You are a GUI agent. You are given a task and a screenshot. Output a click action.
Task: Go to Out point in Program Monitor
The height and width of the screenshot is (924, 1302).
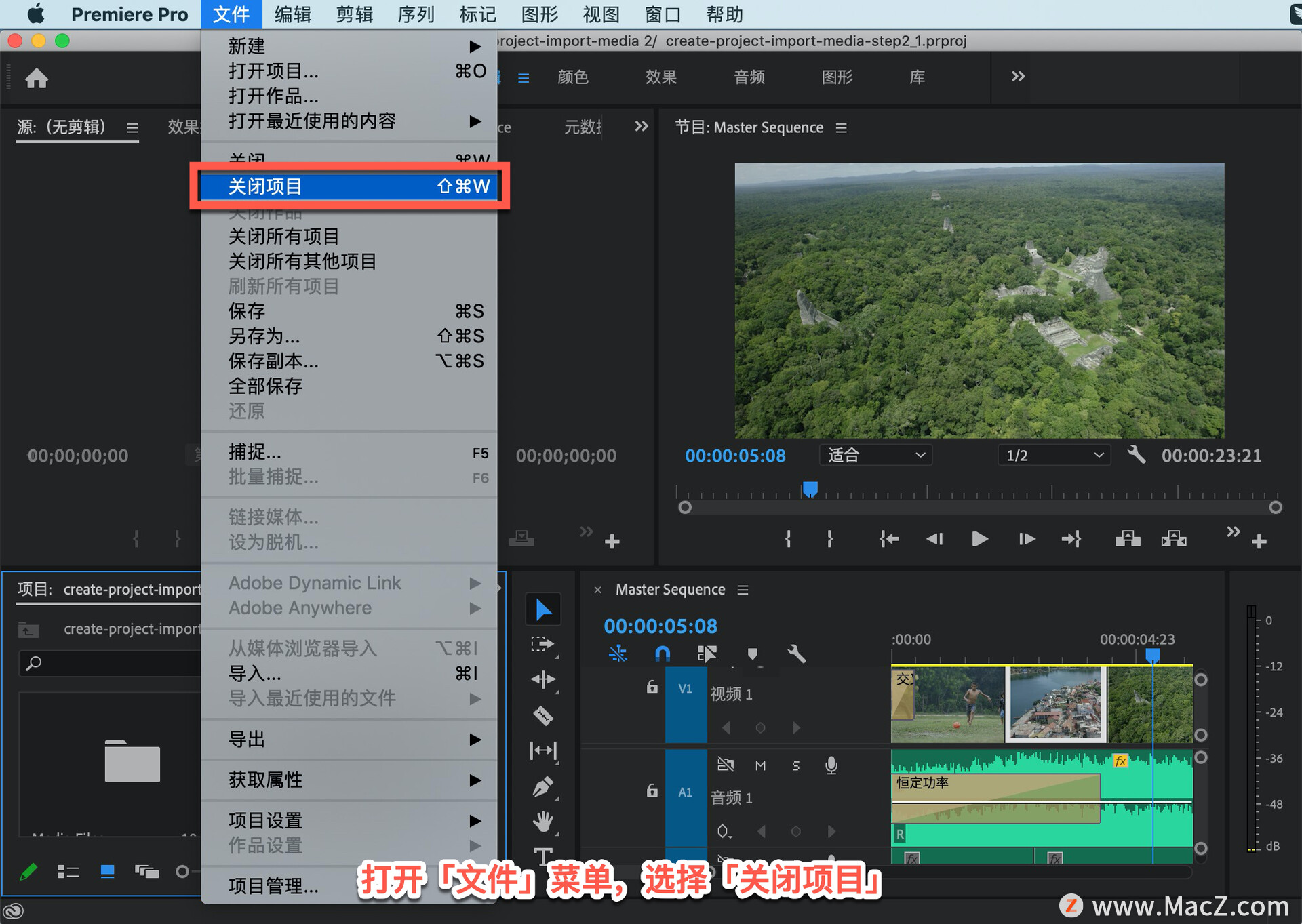[1071, 540]
